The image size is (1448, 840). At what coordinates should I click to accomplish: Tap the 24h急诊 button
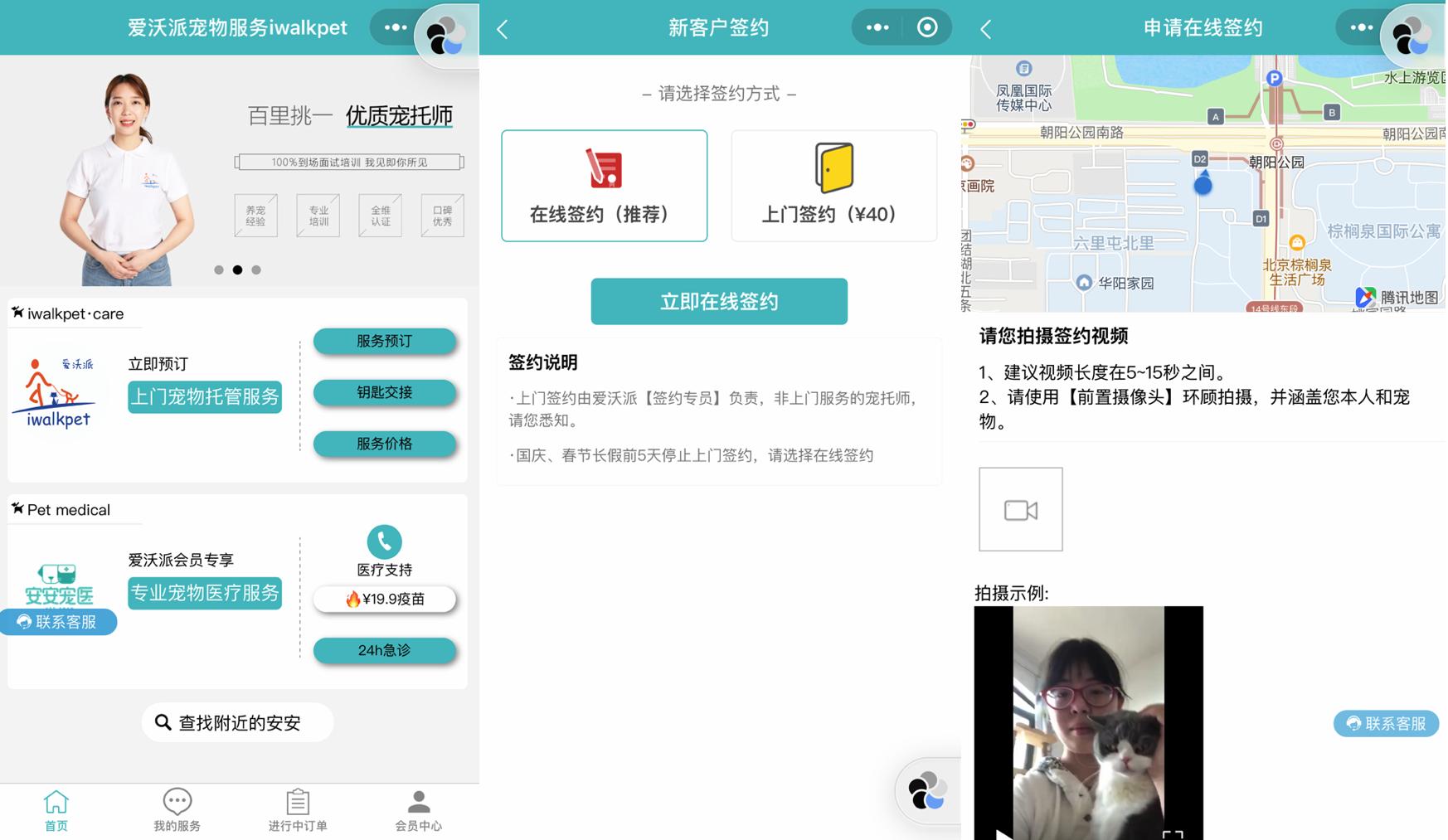385,650
